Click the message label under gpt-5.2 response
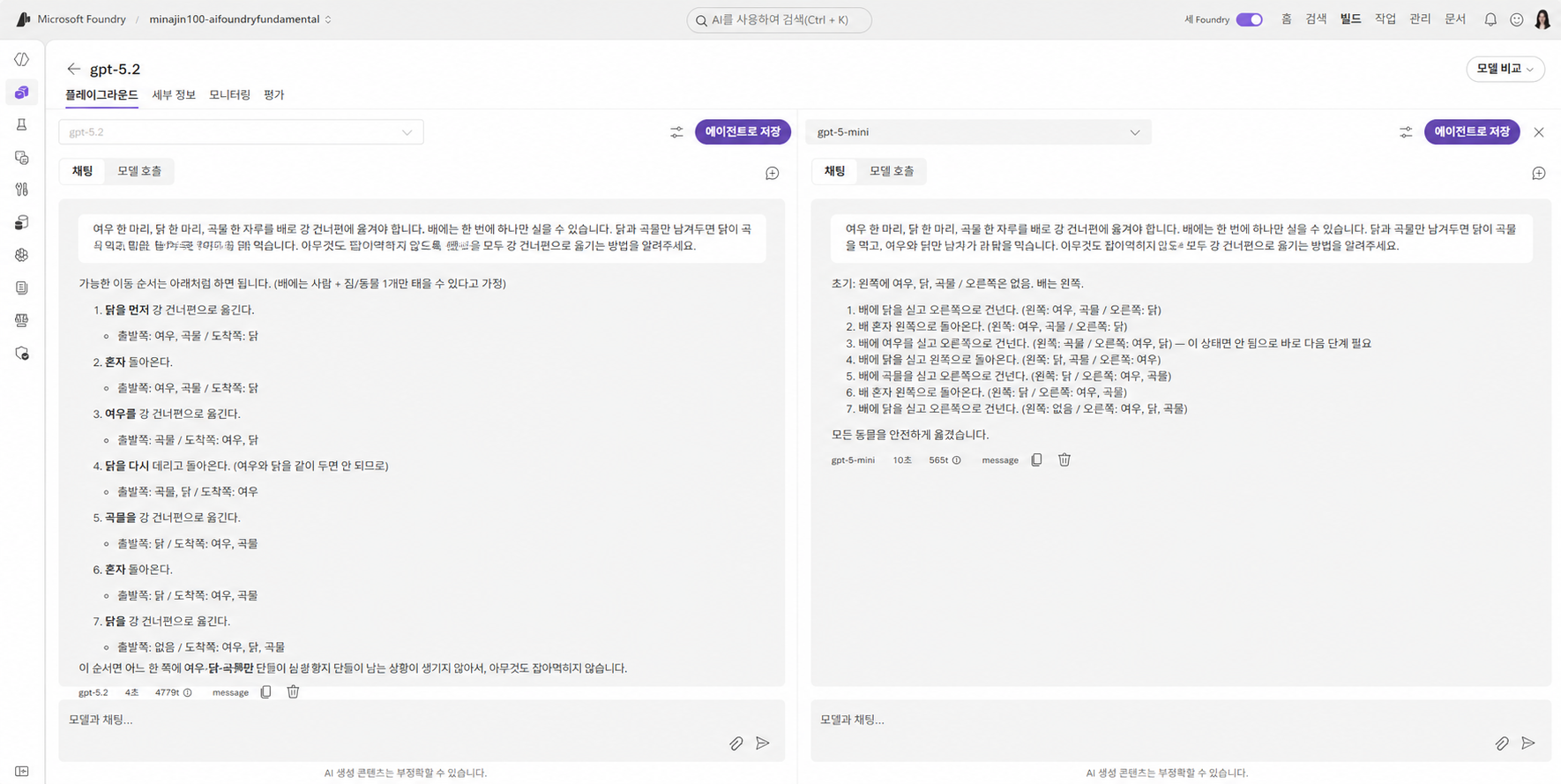Viewport: 1561px width, 784px height. pos(230,693)
